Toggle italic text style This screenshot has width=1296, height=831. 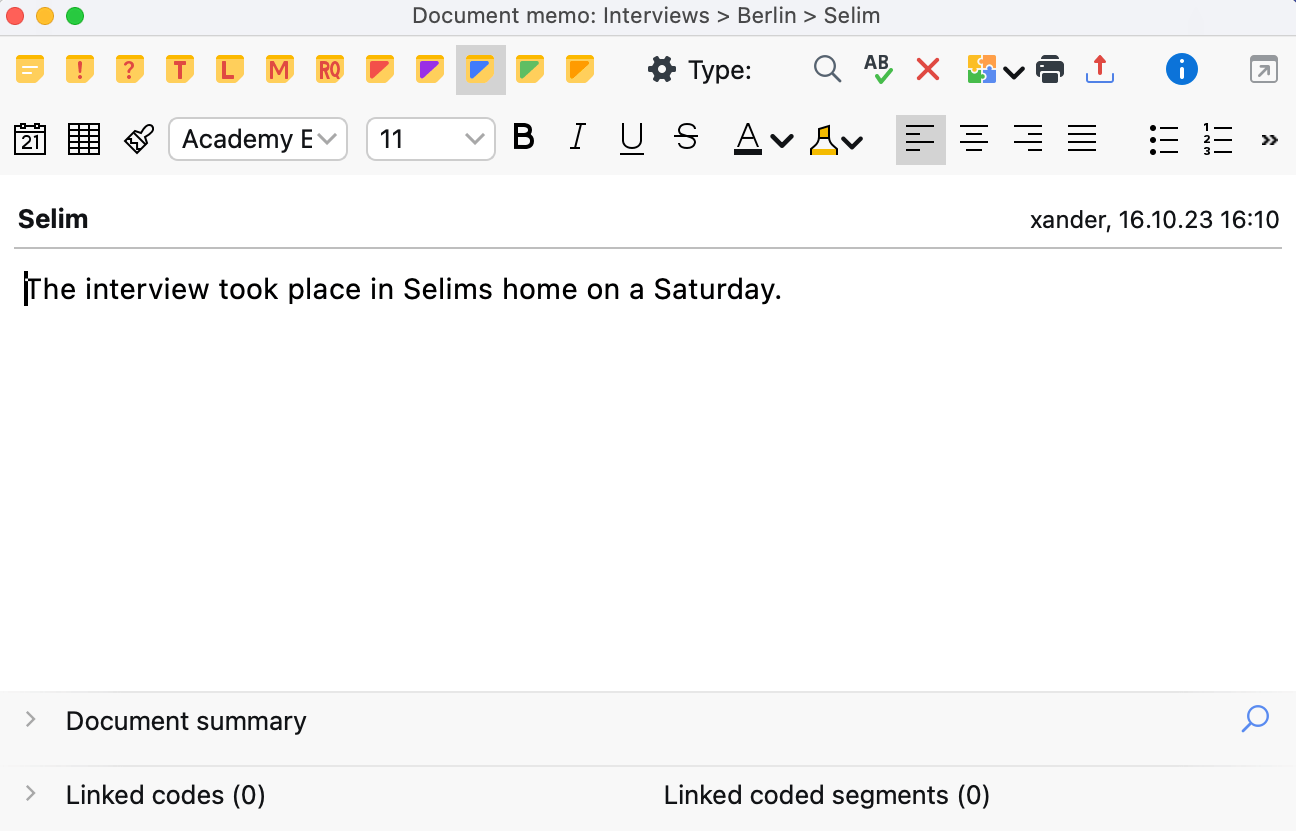(x=577, y=139)
